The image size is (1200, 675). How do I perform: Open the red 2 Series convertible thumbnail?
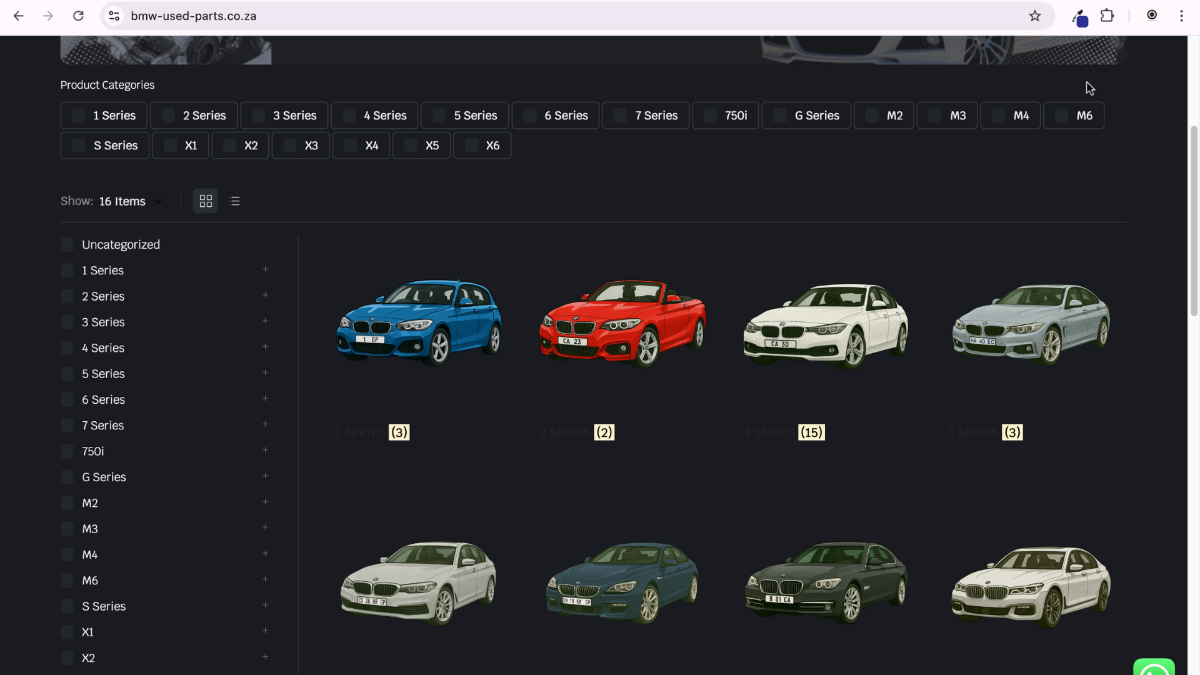(x=622, y=322)
